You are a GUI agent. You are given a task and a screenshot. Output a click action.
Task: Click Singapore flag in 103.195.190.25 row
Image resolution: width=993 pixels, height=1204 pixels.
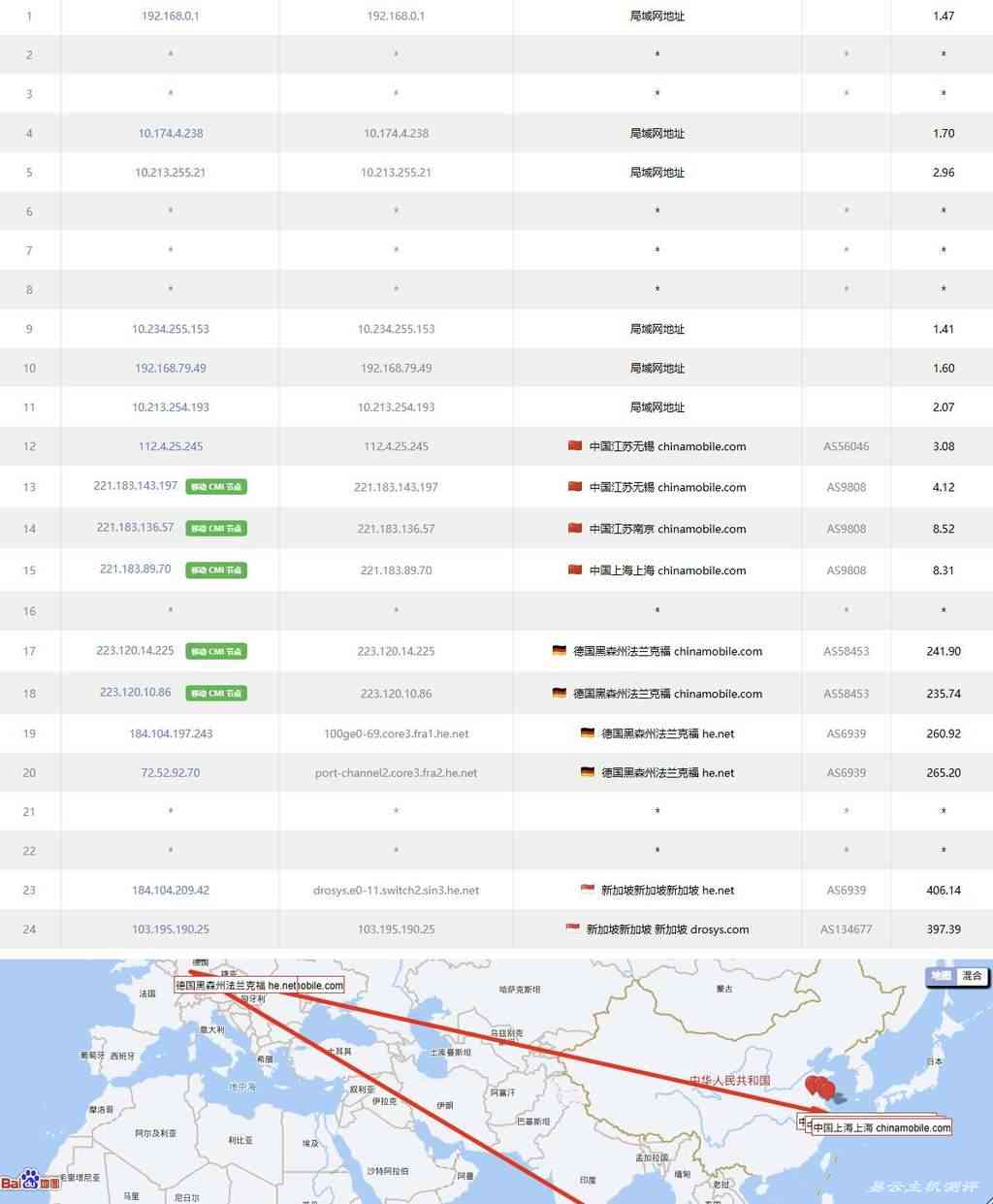point(573,928)
